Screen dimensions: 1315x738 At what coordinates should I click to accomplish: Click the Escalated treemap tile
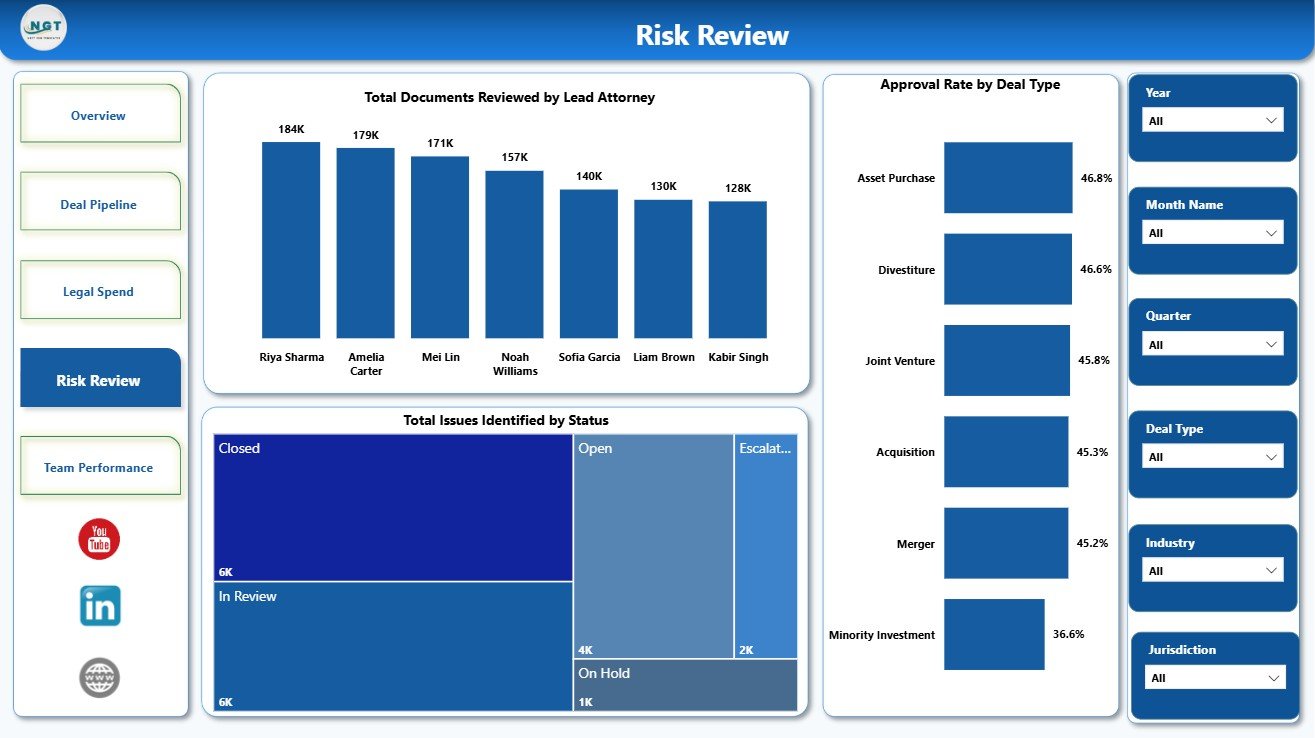(x=766, y=546)
